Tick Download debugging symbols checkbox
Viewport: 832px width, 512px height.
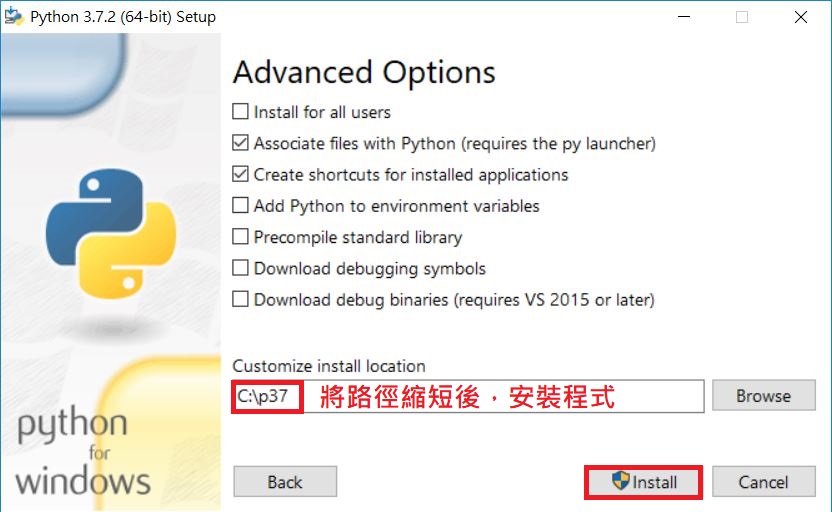click(x=240, y=267)
